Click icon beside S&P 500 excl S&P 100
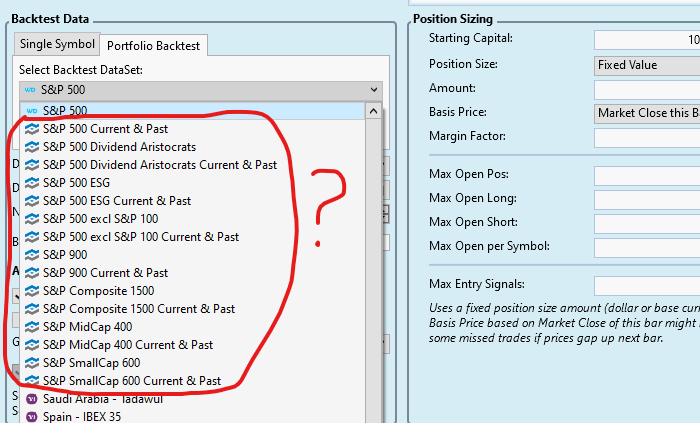Screen dimensions: 700x423 pyautogui.click(x=32, y=219)
